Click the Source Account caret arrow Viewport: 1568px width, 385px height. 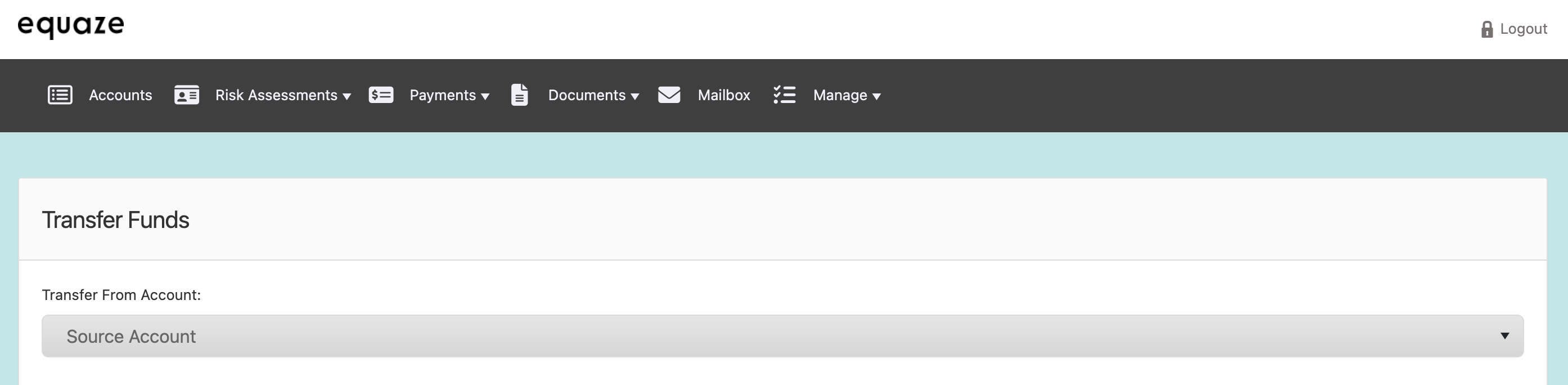(x=1504, y=335)
